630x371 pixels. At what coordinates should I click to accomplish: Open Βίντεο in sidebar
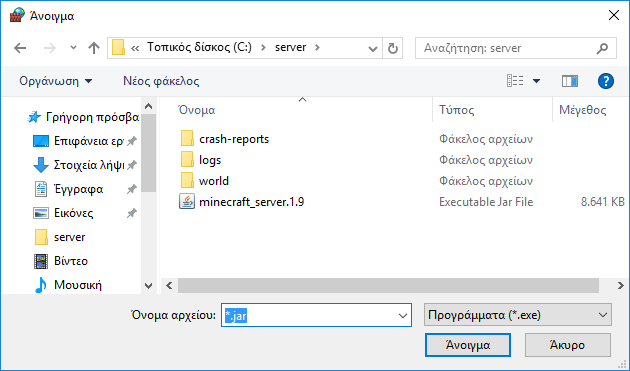click(61, 261)
